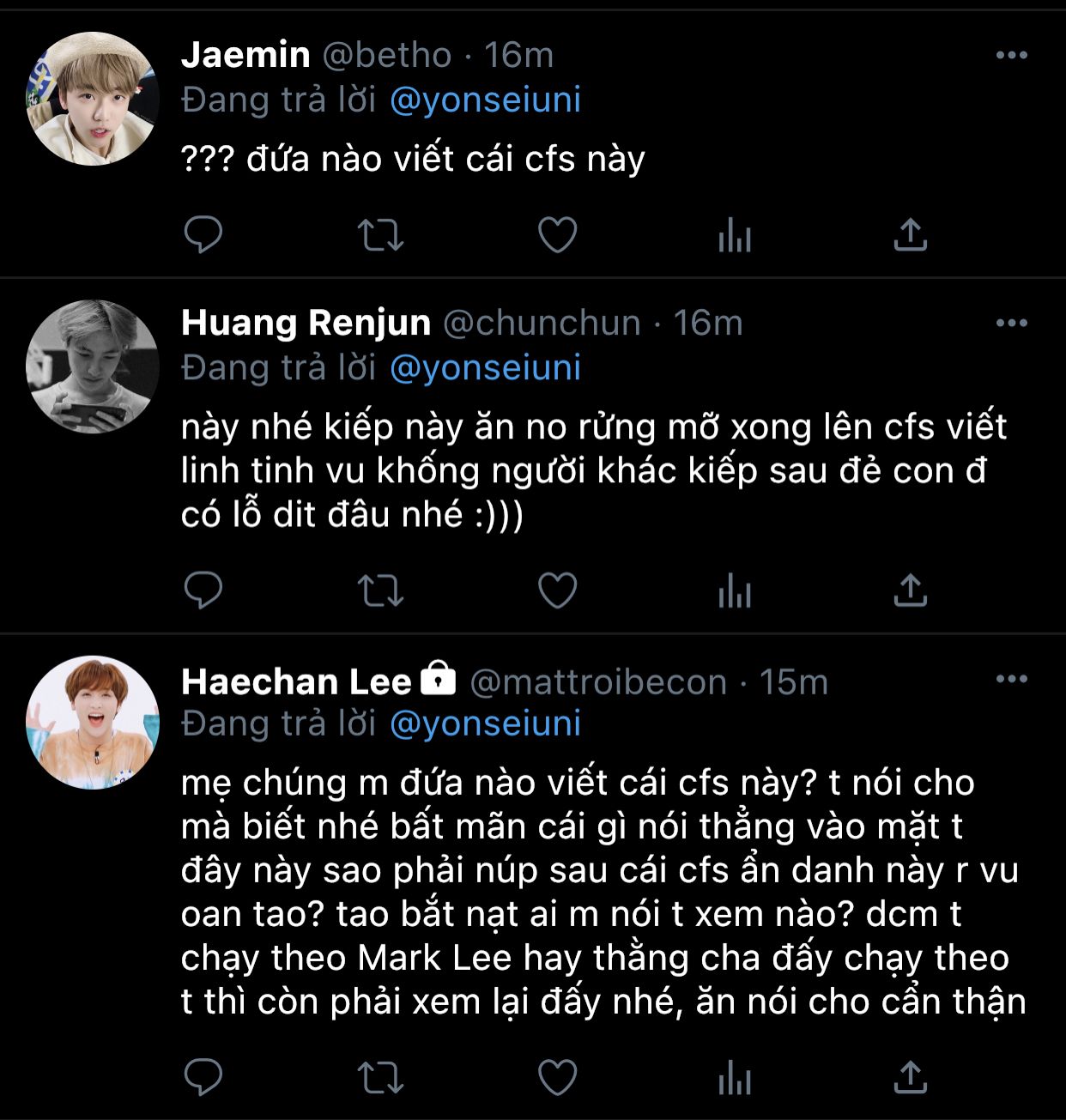Open Huang Renjun's profile name
1066x1120 pixels.
pyautogui.click(x=306, y=323)
